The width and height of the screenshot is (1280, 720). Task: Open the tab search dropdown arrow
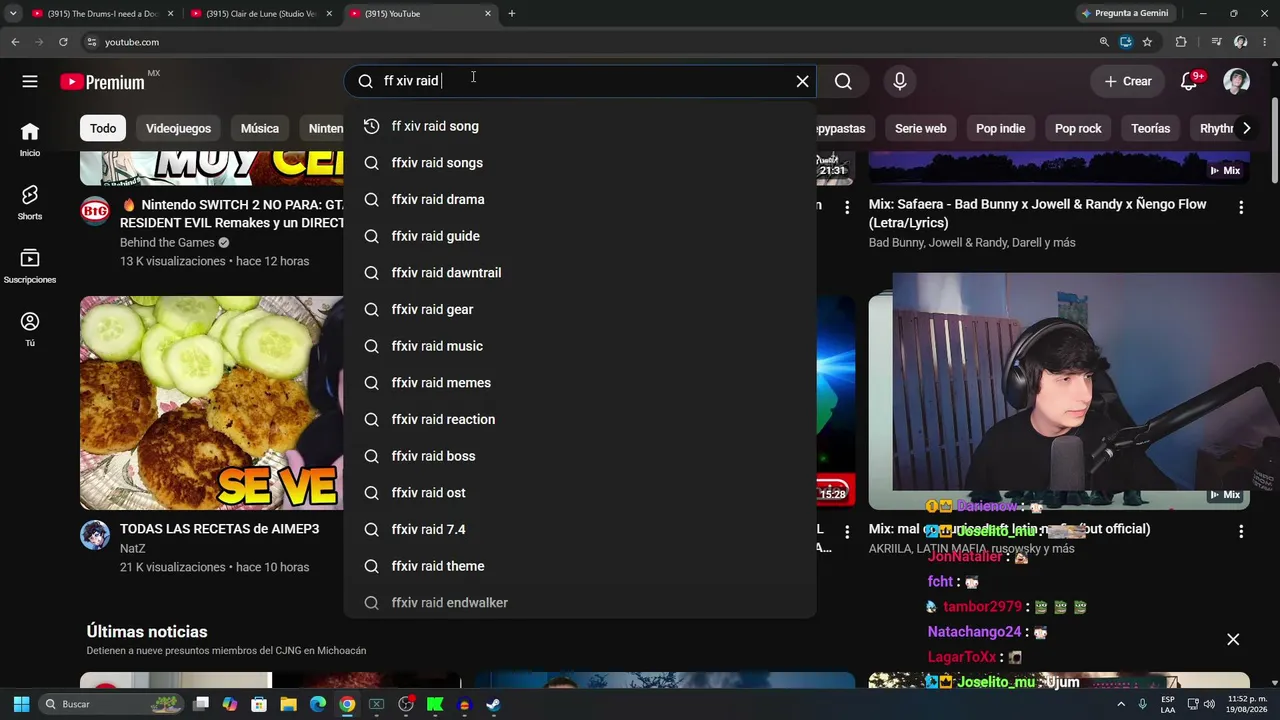(13, 14)
